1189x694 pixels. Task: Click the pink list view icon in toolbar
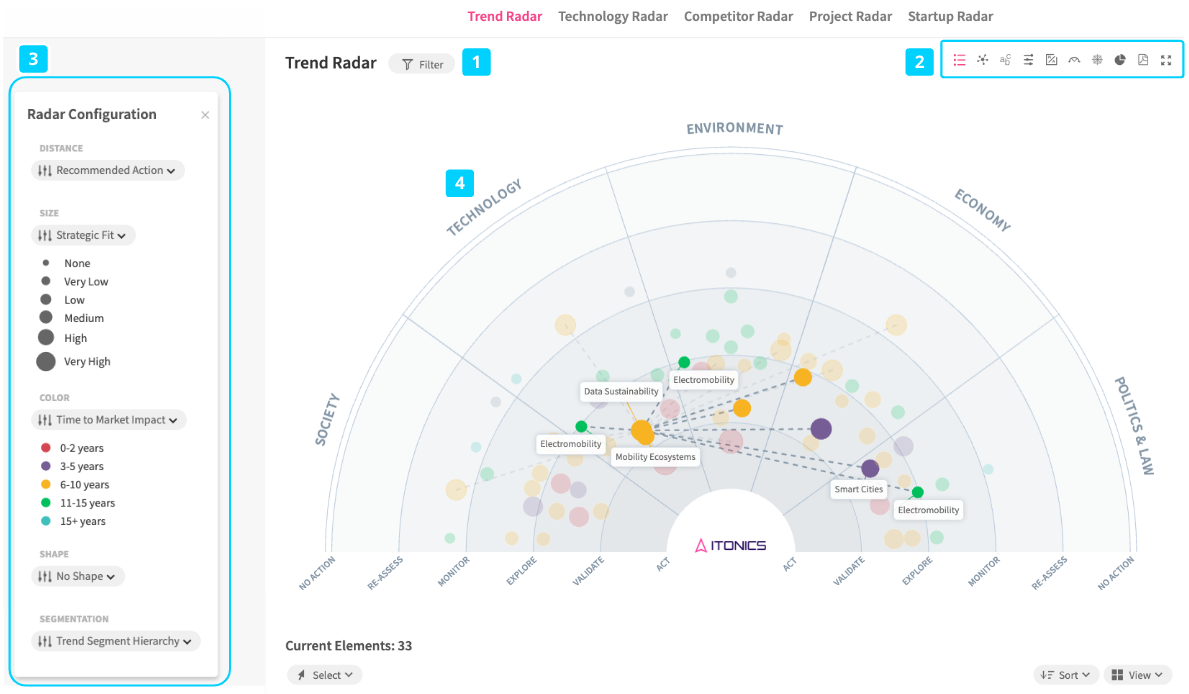point(959,60)
